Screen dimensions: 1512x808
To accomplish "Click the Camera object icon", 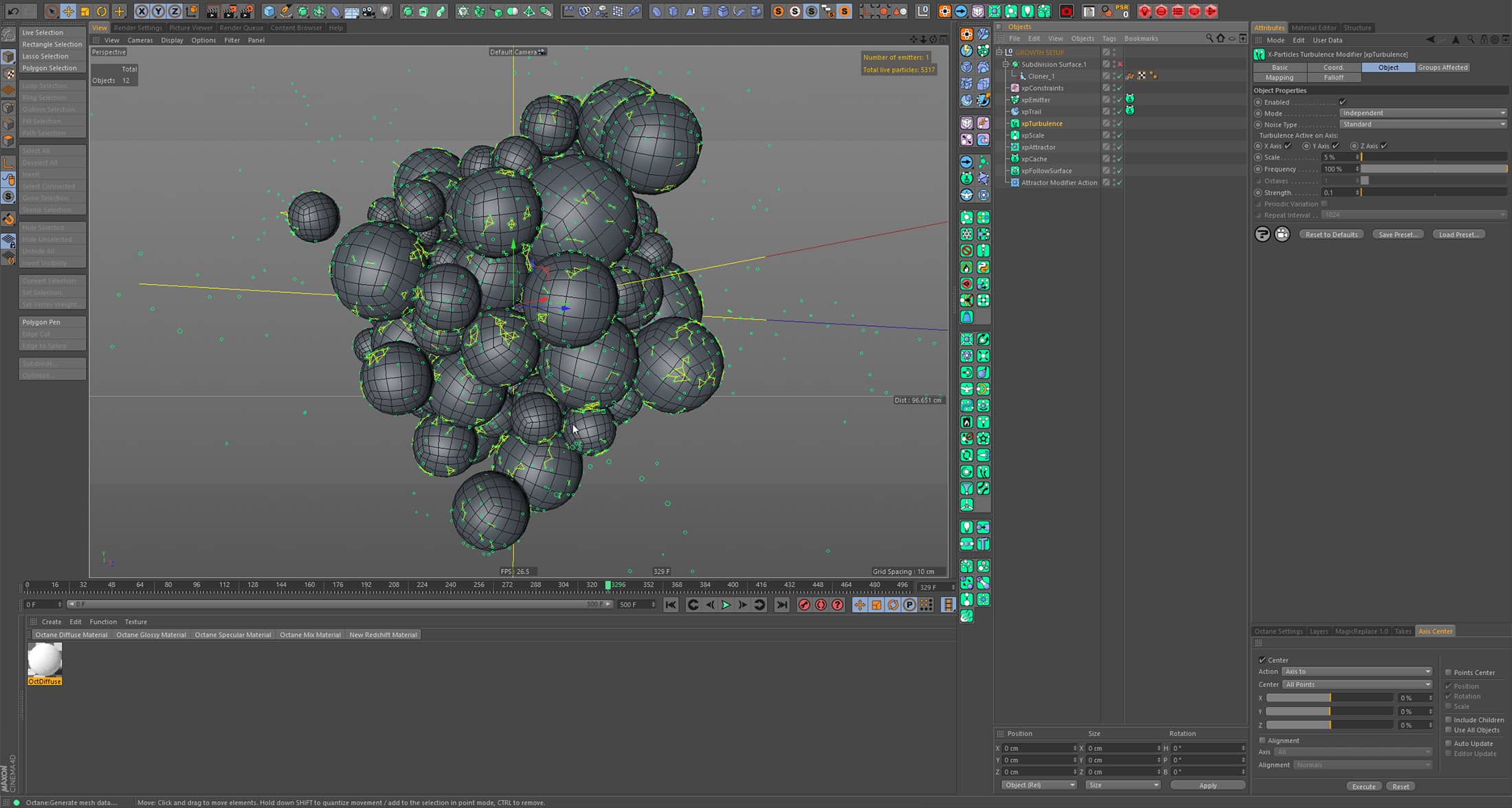I will tap(369, 11).
